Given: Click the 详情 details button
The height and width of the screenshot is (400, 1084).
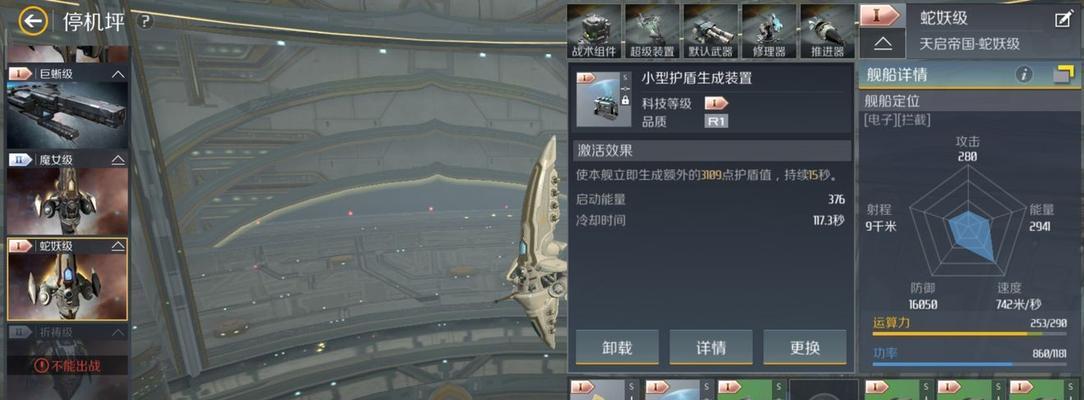Looking at the screenshot, I should [x=711, y=347].
